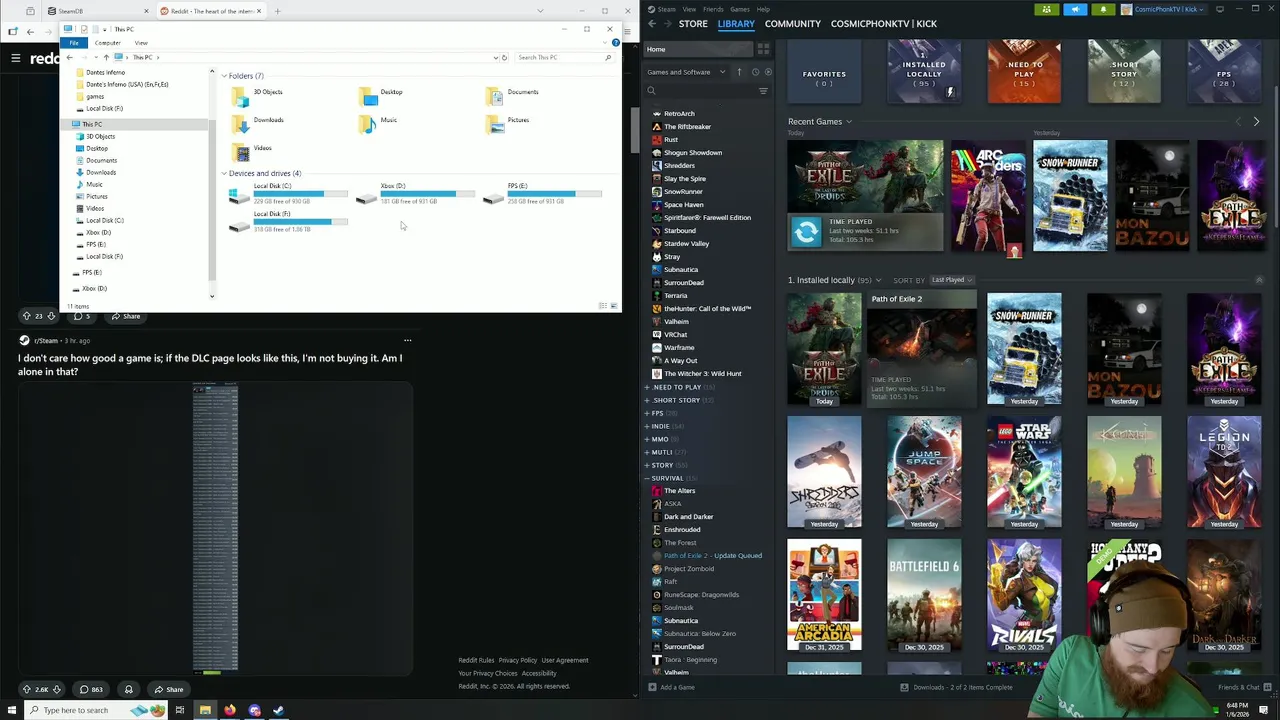Click Steam library sort-order up arrow

(x=739, y=72)
